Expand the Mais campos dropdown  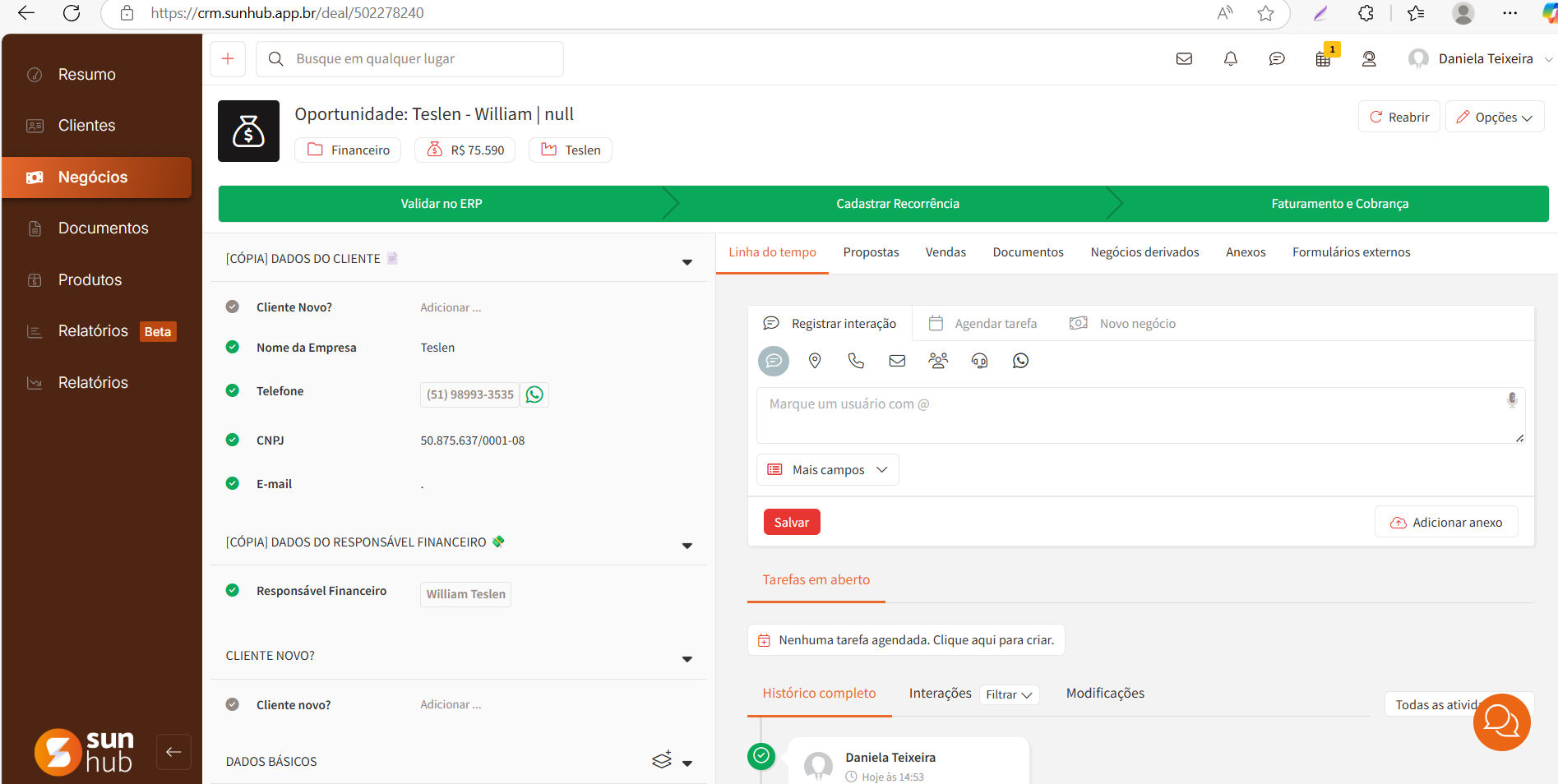coord(827,470)
